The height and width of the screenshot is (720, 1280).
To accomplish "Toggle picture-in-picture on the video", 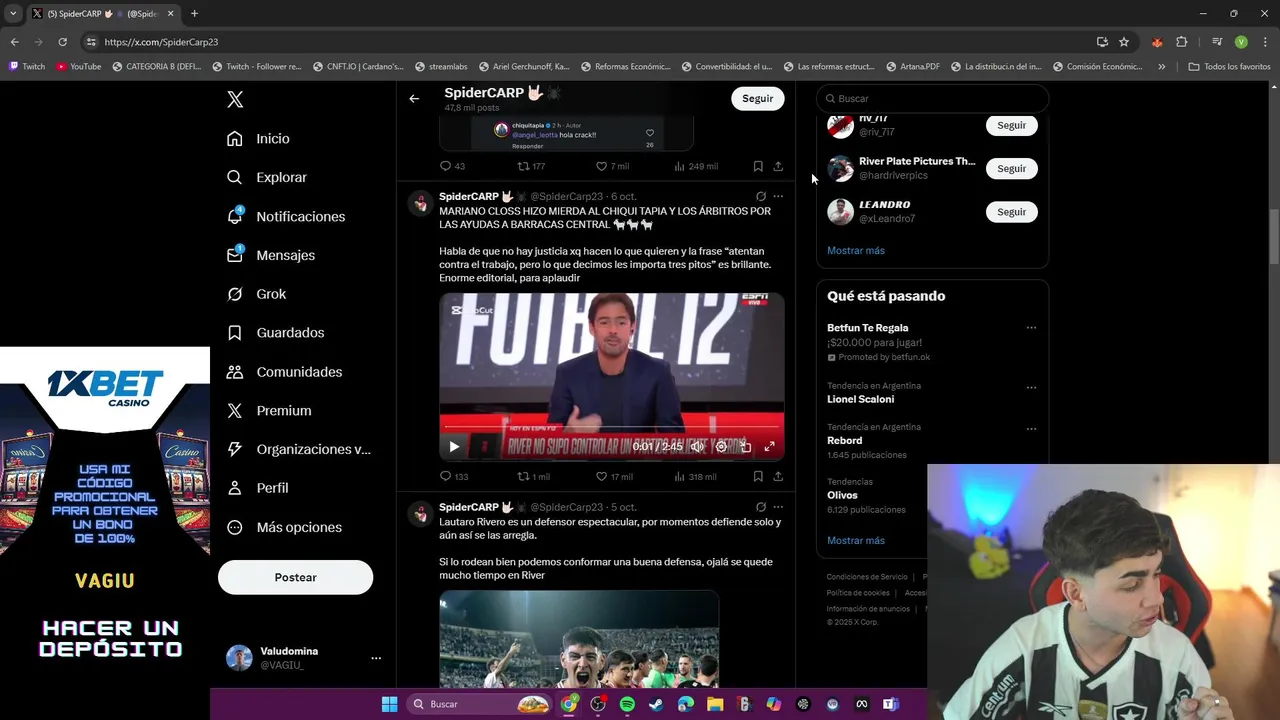I will coord(745,447).
